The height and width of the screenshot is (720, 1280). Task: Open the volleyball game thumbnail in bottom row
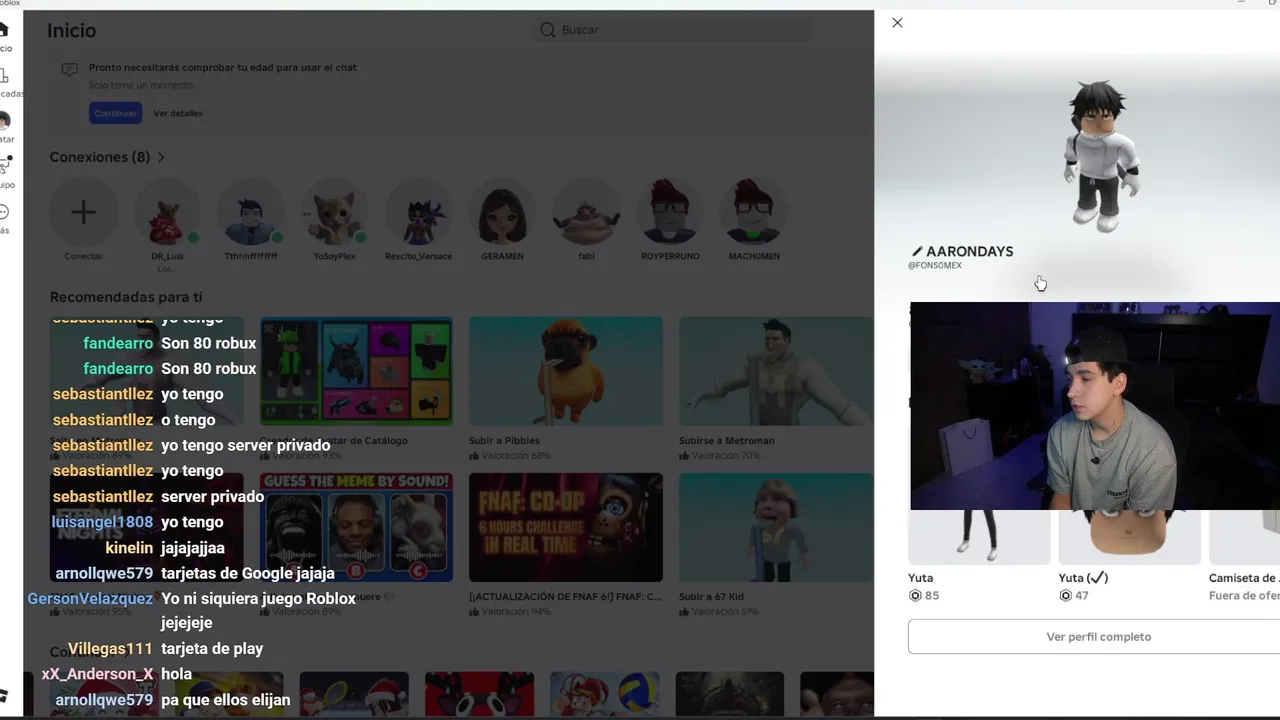pyautogui.click(x=604, y=694)
